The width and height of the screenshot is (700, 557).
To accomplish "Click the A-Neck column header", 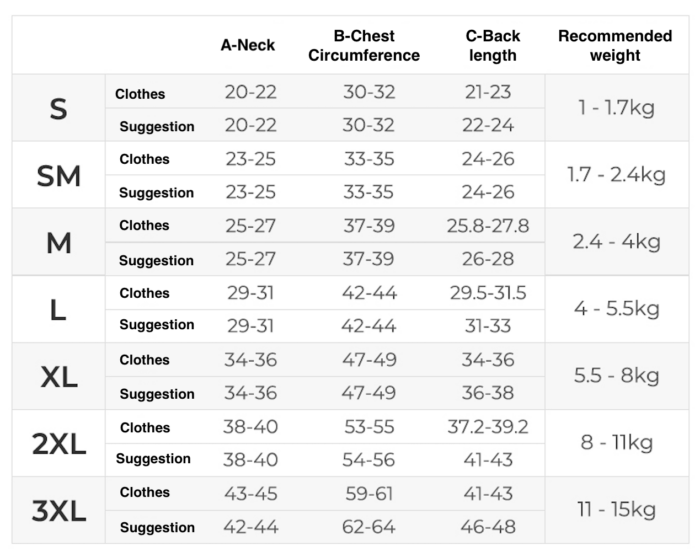I will point(248,45).
